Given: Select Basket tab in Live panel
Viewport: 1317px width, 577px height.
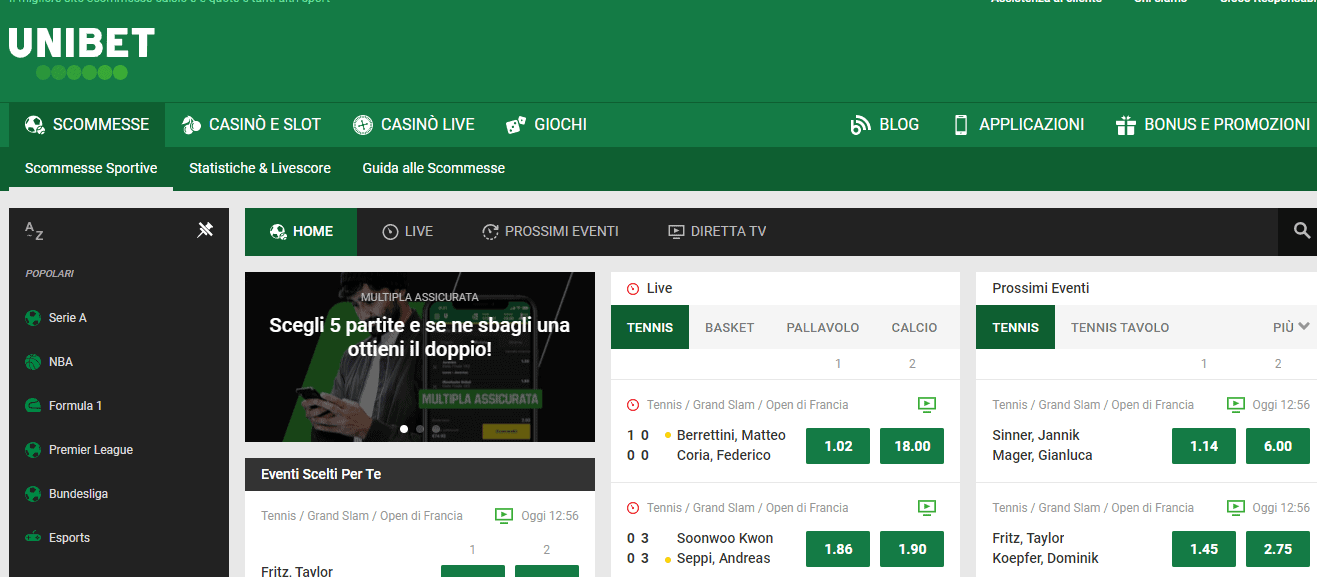Looking at the screenshot, I should pos(730,327).
